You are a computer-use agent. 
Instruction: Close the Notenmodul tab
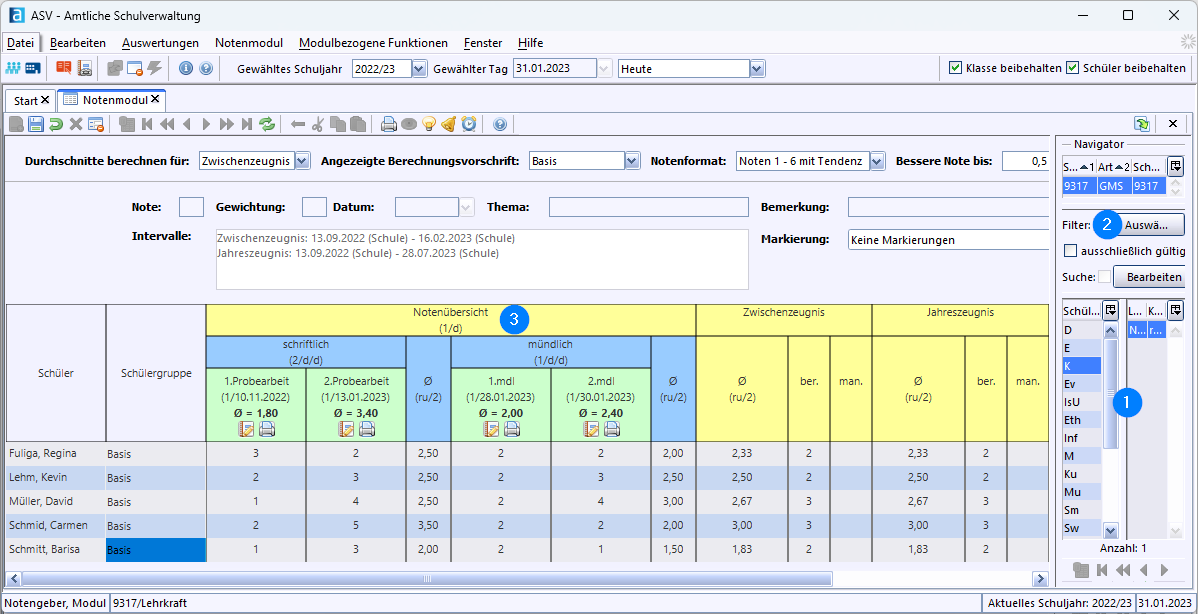point(155,99)
